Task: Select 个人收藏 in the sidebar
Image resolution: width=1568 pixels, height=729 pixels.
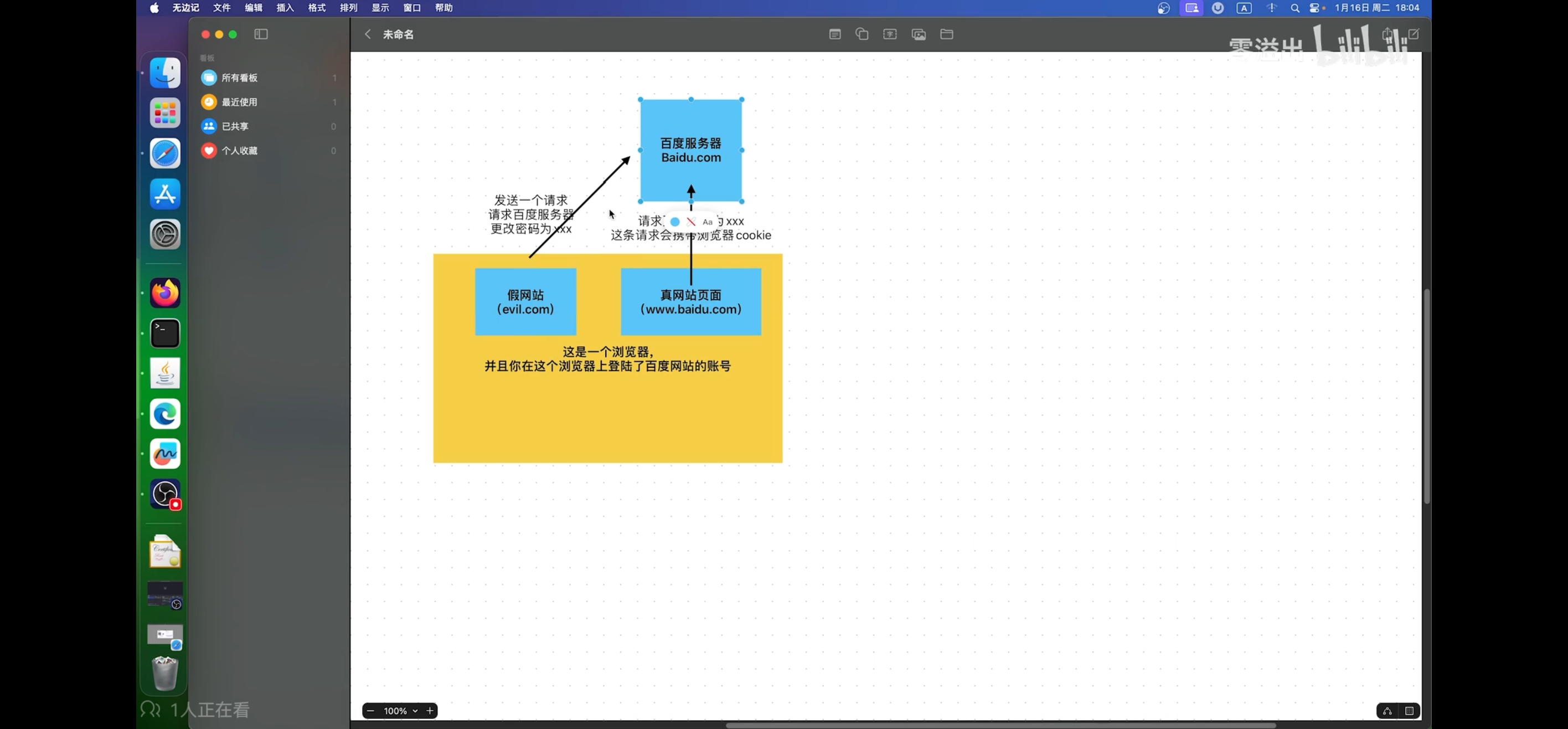Action: pyautogui.click(x=239, y=151)
